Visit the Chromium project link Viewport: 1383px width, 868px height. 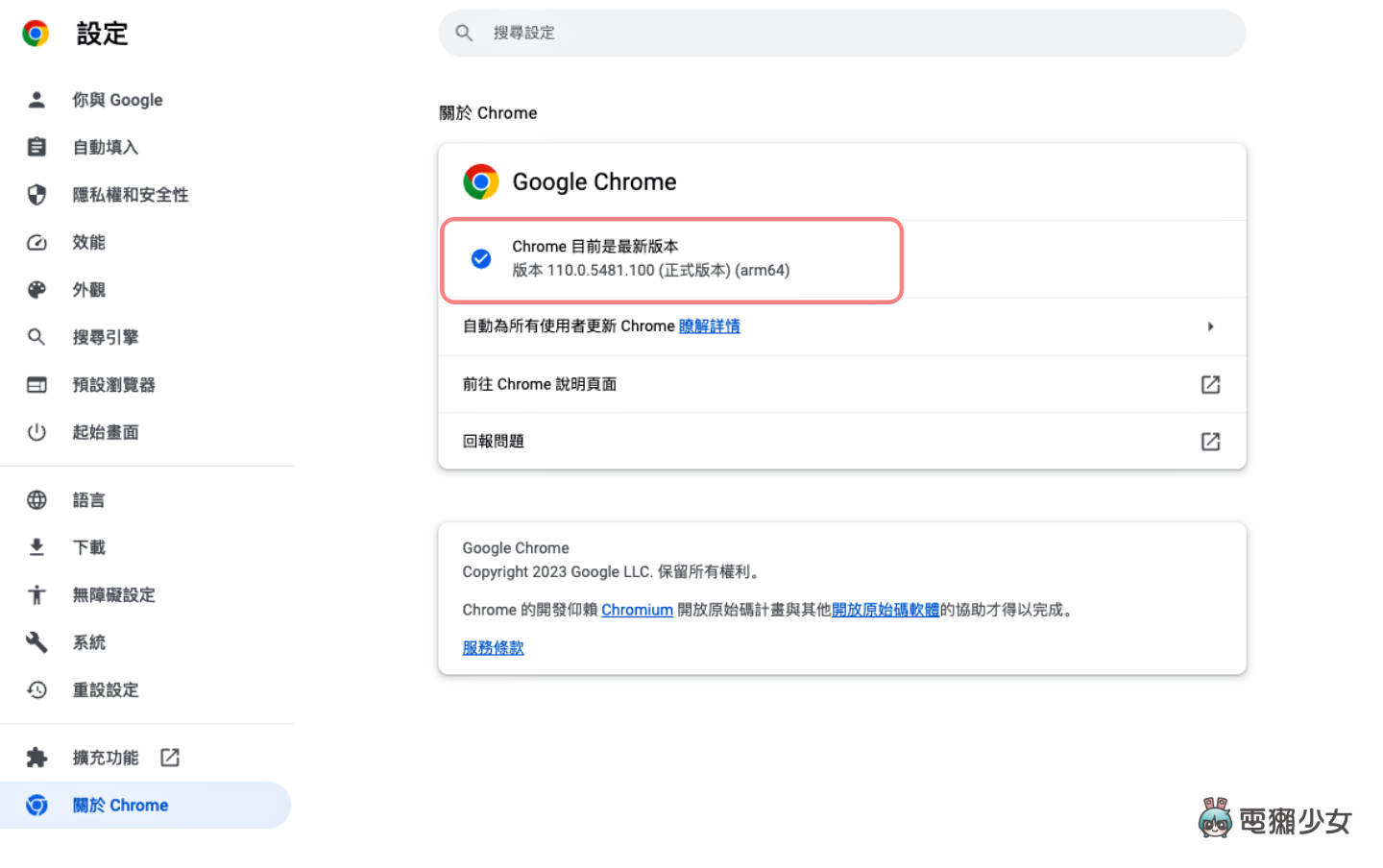pyautogui.click(x=637, y=609)
